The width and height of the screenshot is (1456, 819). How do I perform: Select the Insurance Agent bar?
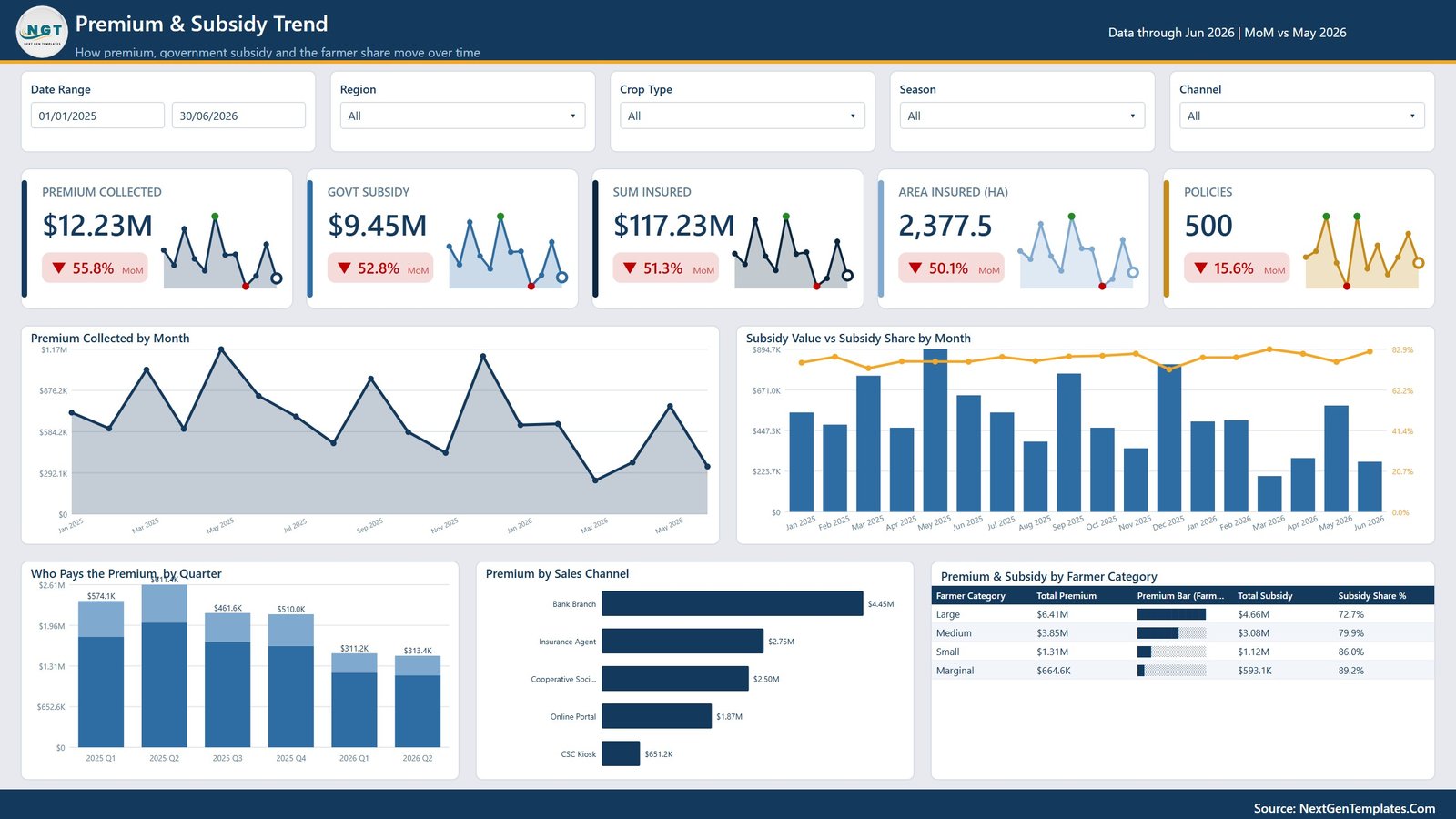tap(682, 642)
